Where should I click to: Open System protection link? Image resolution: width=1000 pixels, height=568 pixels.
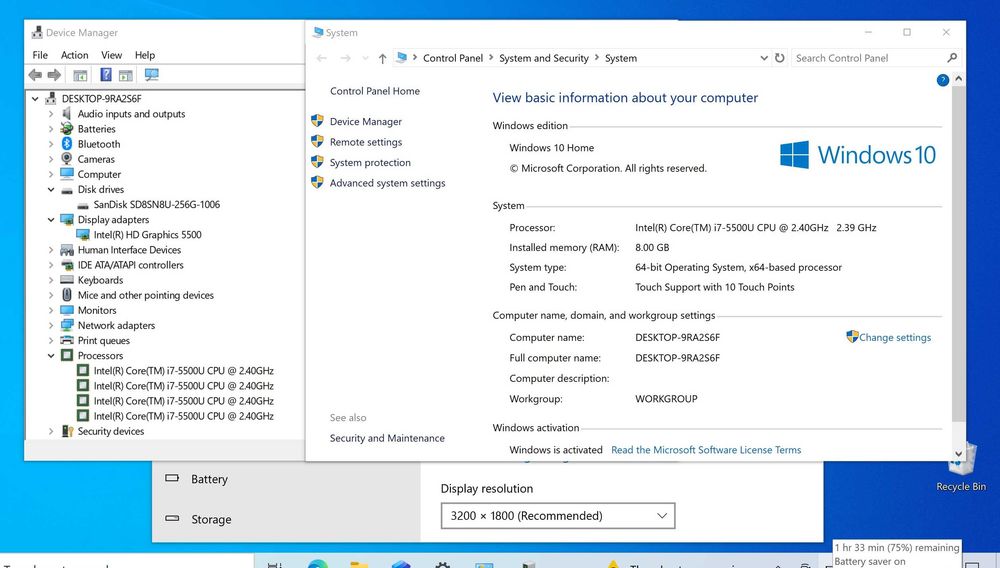click(x=371, y=162)
